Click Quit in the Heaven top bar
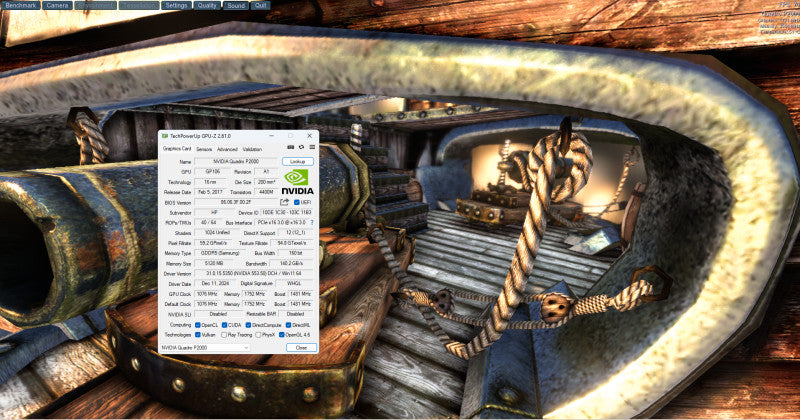 click(x=260, y=5)
